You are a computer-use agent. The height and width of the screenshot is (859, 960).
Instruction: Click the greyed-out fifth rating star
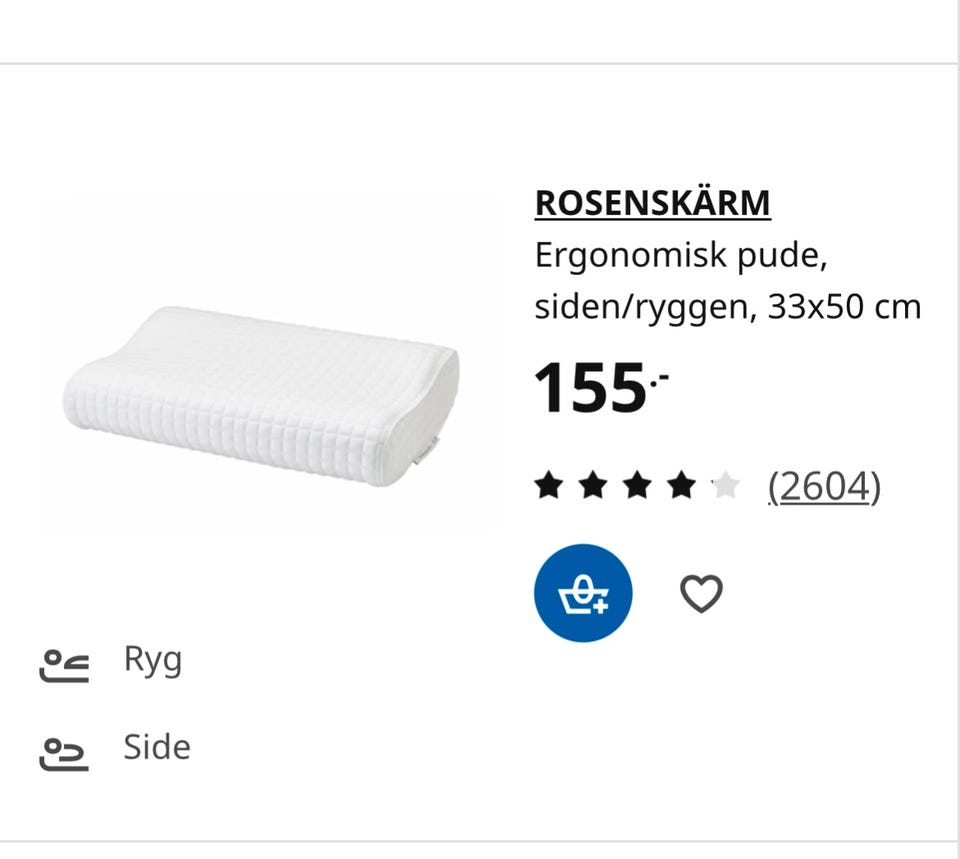tap(725, 487)
